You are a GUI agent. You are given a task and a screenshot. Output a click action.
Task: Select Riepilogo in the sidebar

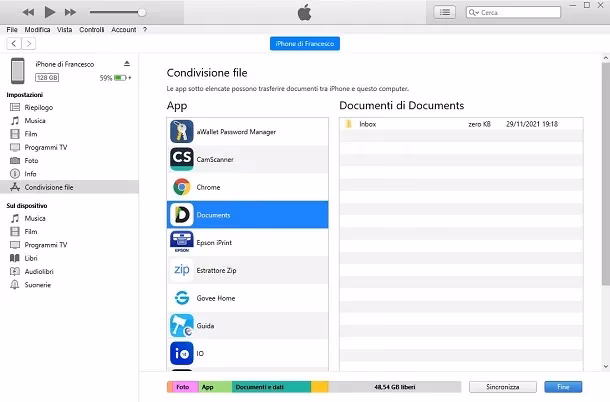(39, 107)
